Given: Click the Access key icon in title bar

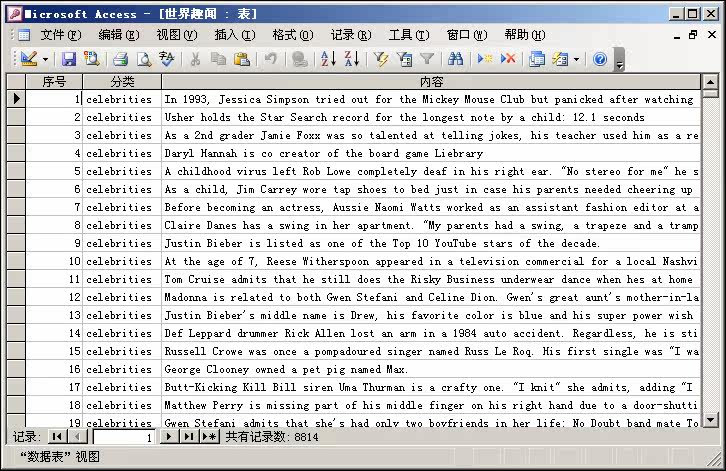Looking at the screenshot, I should 15,14.
